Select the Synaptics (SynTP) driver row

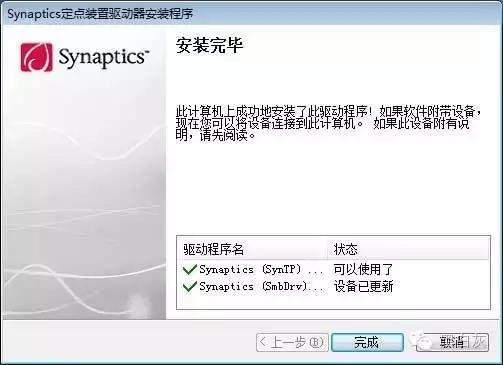coord(333,269)
